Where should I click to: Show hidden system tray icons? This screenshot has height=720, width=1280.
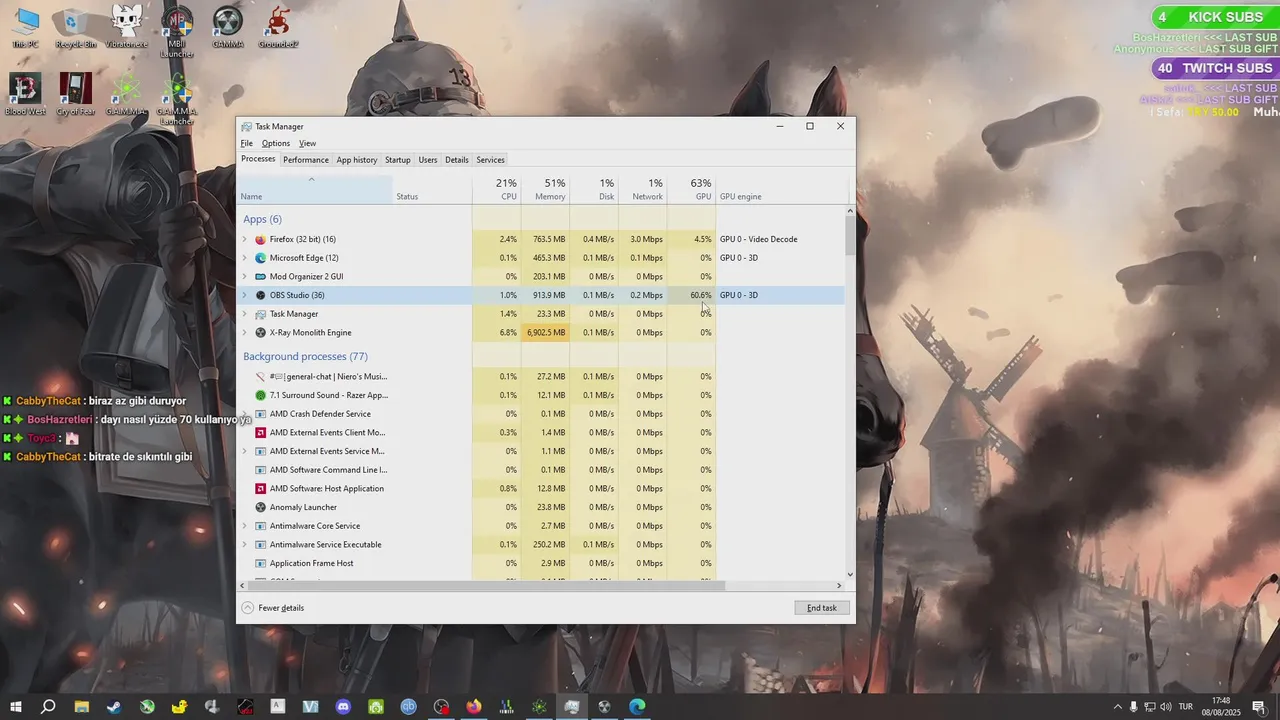1118,707
